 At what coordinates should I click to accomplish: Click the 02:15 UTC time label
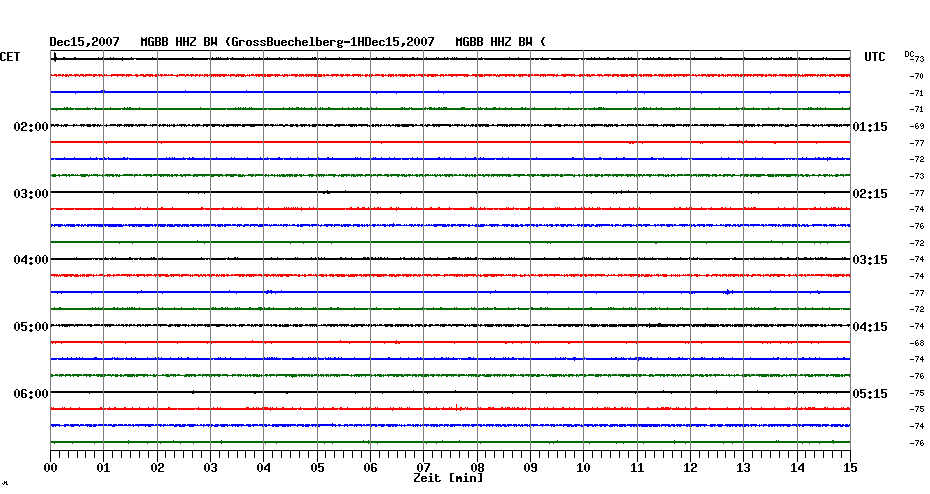[870, 194]
